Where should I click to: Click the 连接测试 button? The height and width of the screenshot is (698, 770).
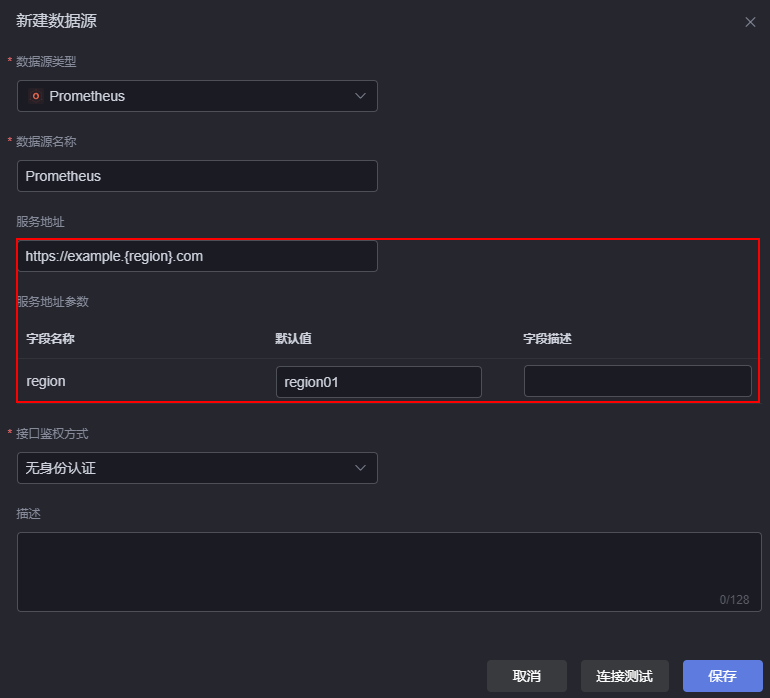(624, 676)
